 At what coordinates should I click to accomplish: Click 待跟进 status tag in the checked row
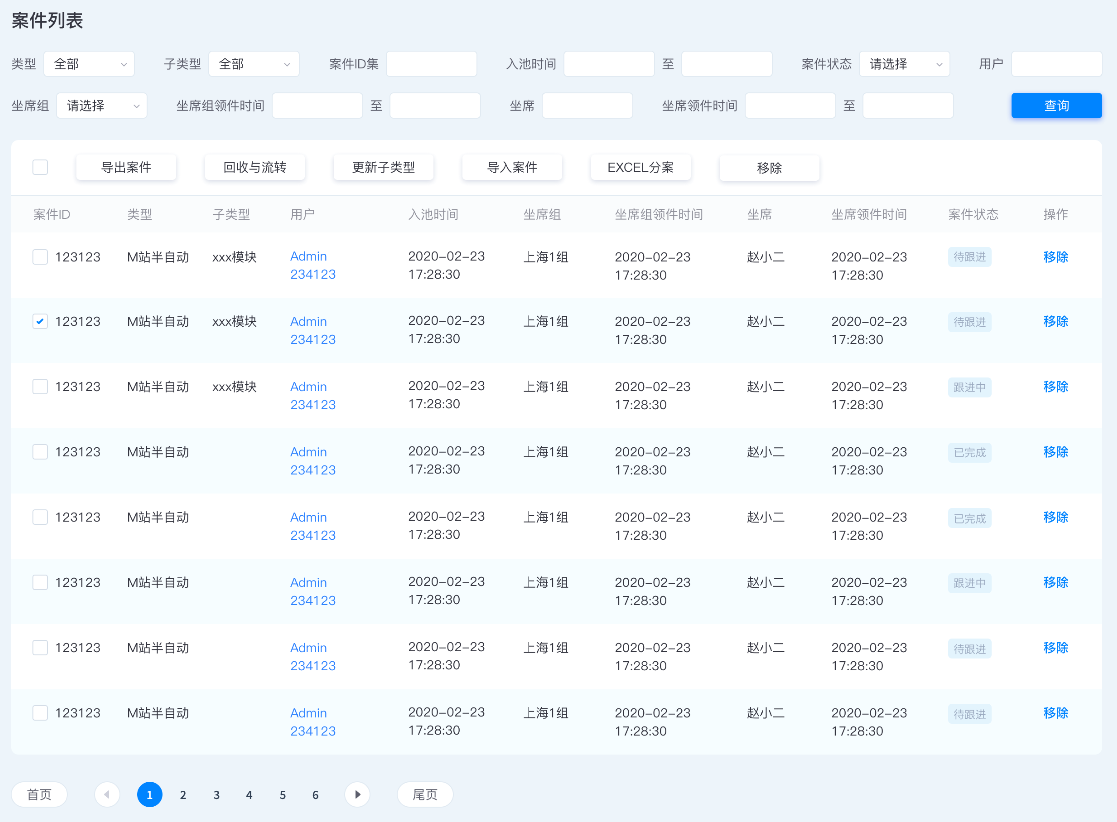click(x=970, y=322)
